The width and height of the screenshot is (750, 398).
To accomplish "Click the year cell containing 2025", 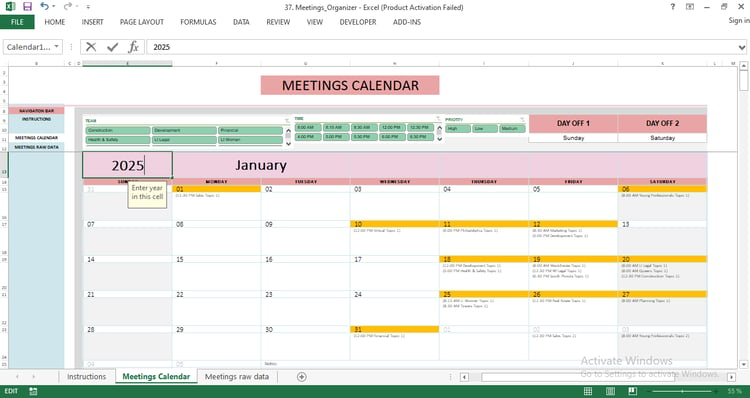I will (x=127, y=165).
